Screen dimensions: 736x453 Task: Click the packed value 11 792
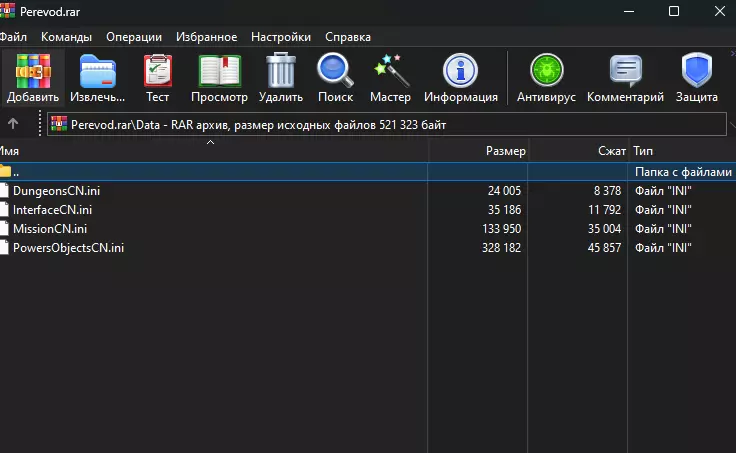click(604, 210)
